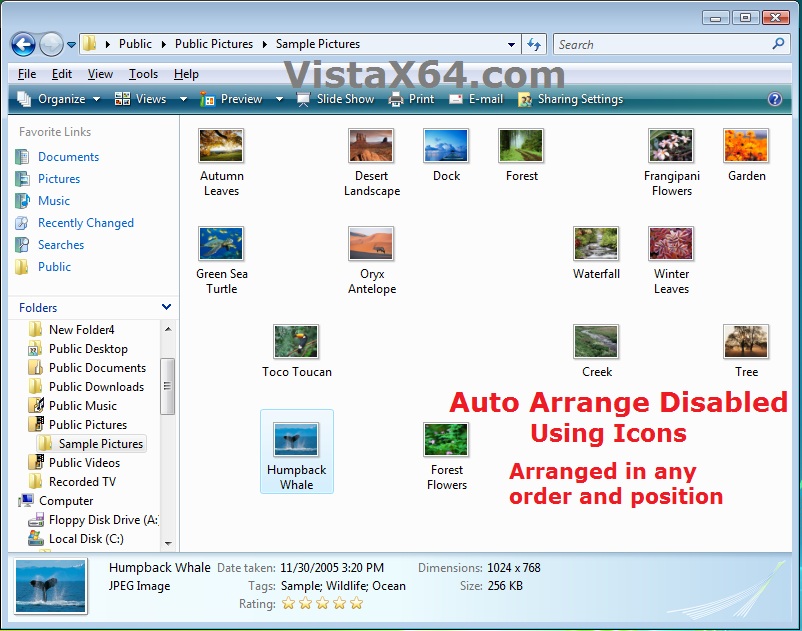This screenshot has height=631, width=802.
Task: Open the File menu
Action: pos(27,74)
